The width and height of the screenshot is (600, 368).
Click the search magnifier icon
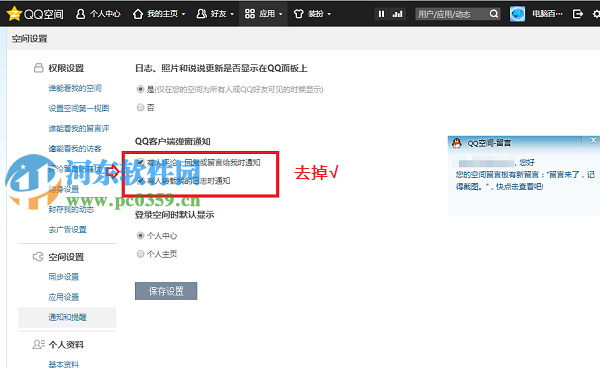click(x=494, y=14)
